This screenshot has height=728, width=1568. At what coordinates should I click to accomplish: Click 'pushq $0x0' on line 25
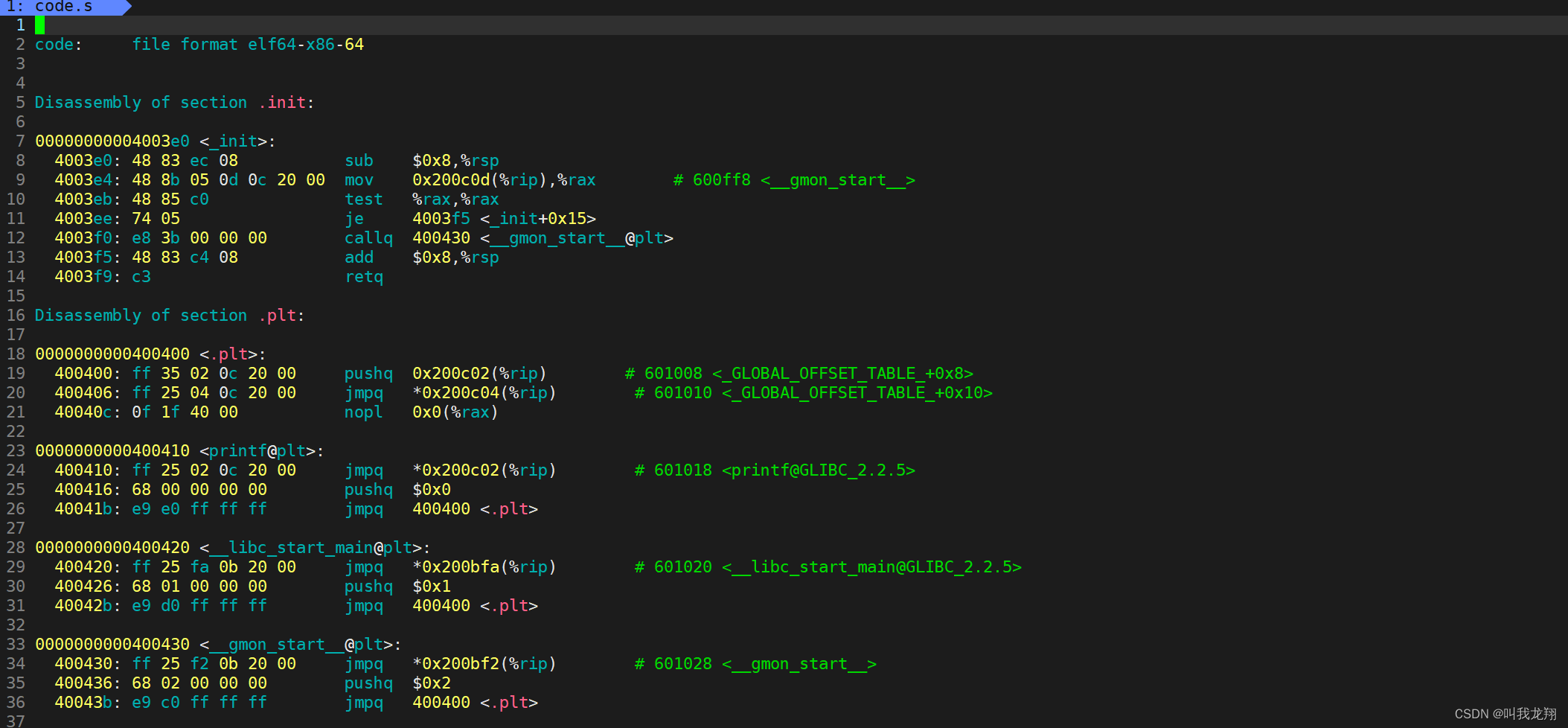click(397, 490)
